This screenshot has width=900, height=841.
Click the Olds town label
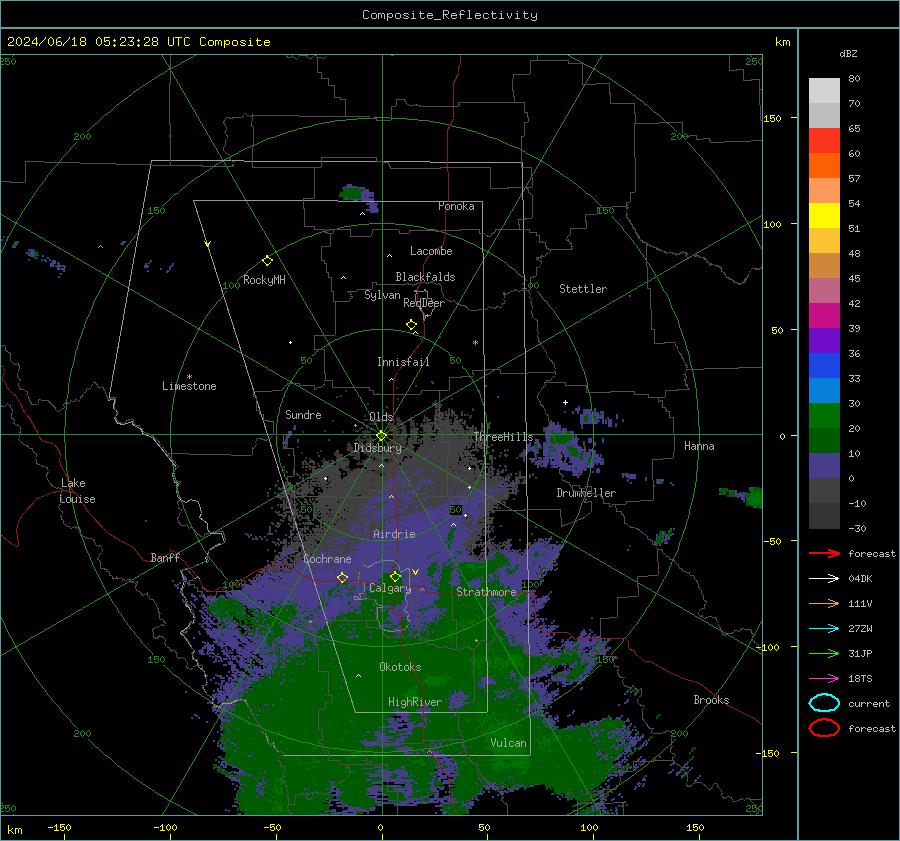pos(381,417)
